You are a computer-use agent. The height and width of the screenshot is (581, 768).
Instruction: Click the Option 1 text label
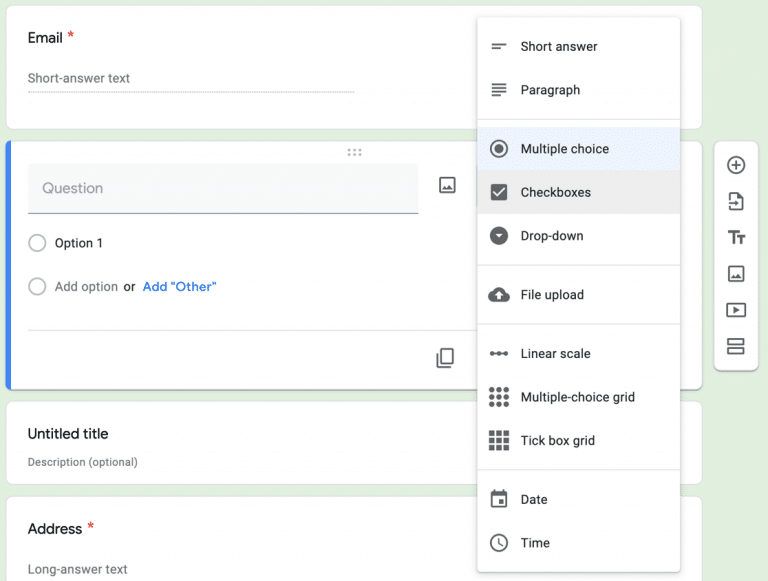click(x=78, y=243)
